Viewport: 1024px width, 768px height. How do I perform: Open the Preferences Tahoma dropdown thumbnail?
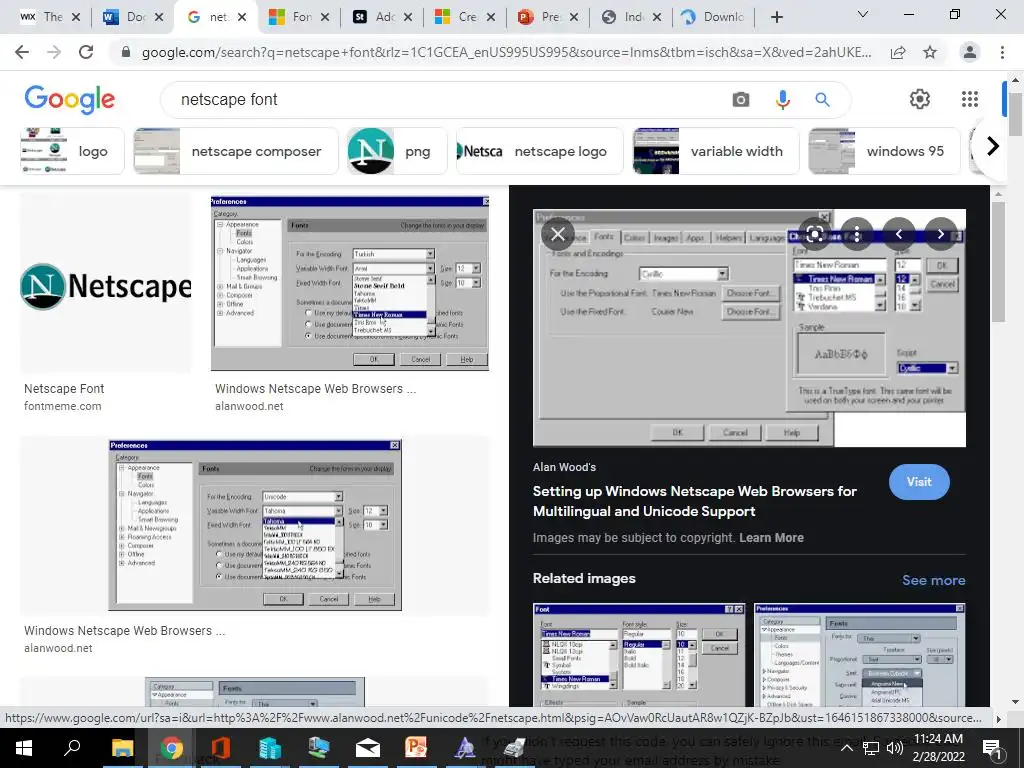(x=255, y=525)
